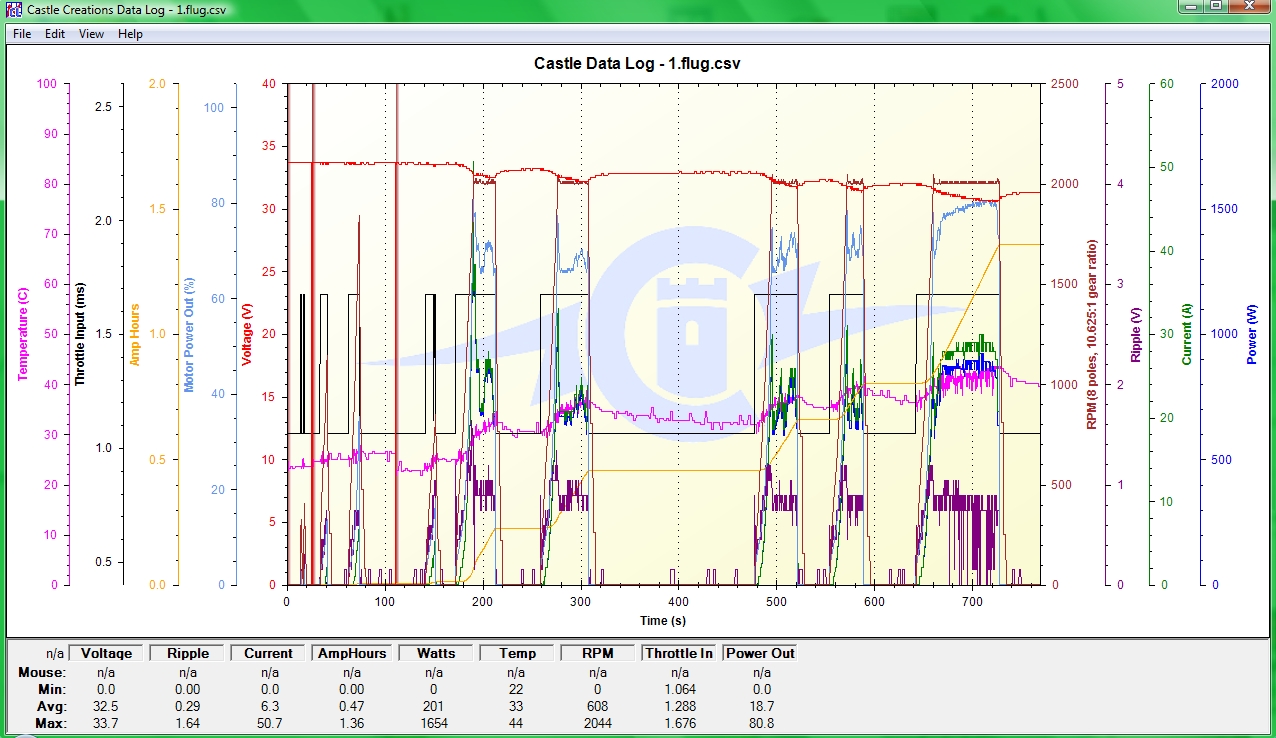Open the Help menu
The image size is (1276, 738).
130,34
